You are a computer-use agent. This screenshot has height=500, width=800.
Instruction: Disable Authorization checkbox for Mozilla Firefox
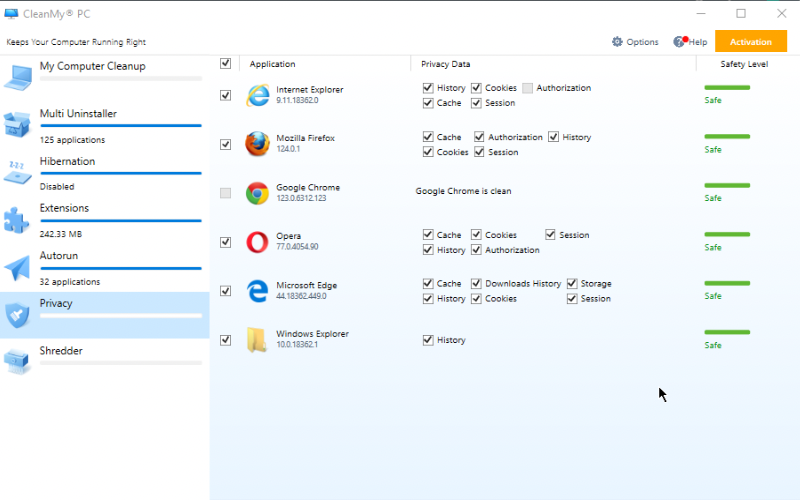(479, 137)
